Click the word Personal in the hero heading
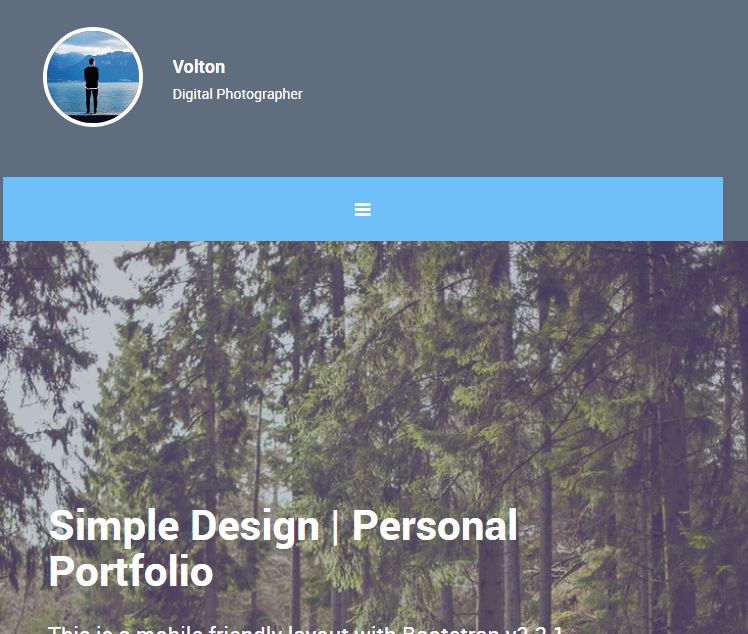Screen dimensions: 748x634 435,525
